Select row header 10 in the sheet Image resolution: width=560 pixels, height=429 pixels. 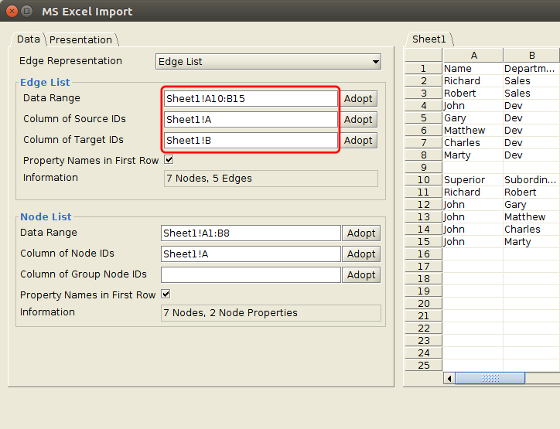(x=424, y=180)
